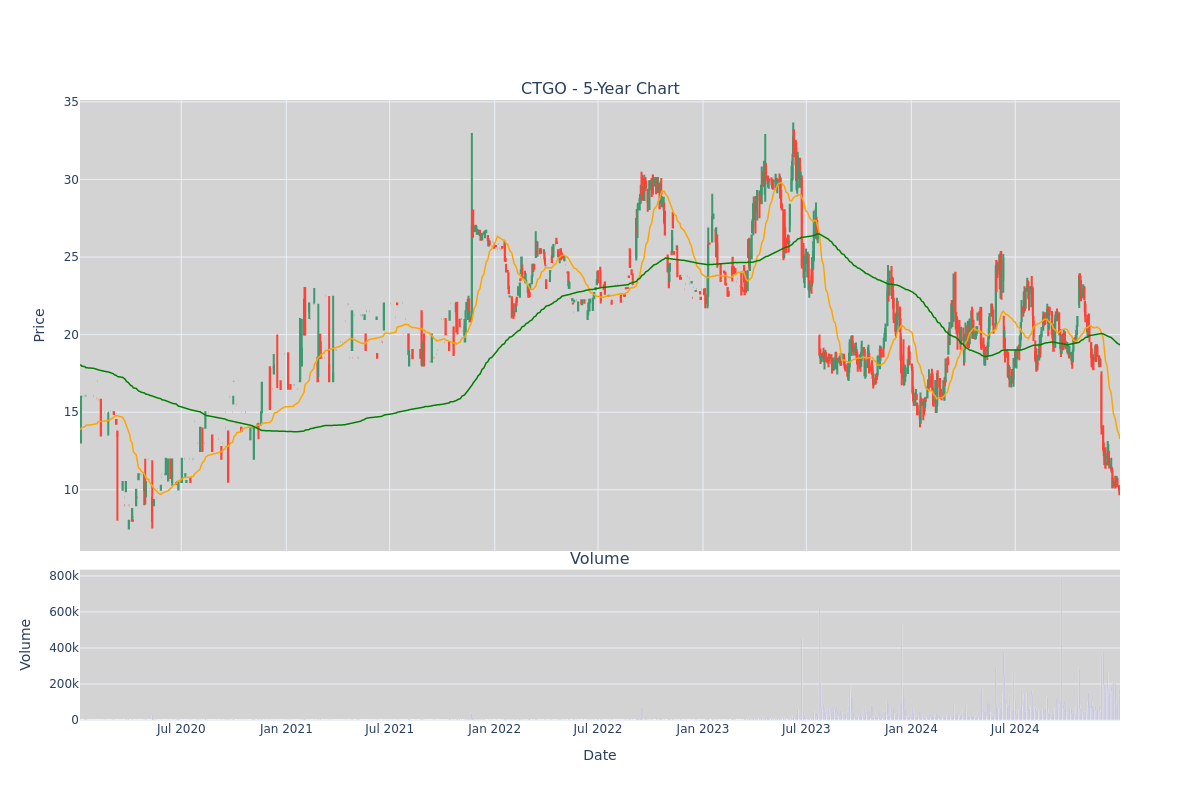Click the price axis value 25
This screenshot has height=800, width=1200.
pos(71,257)
